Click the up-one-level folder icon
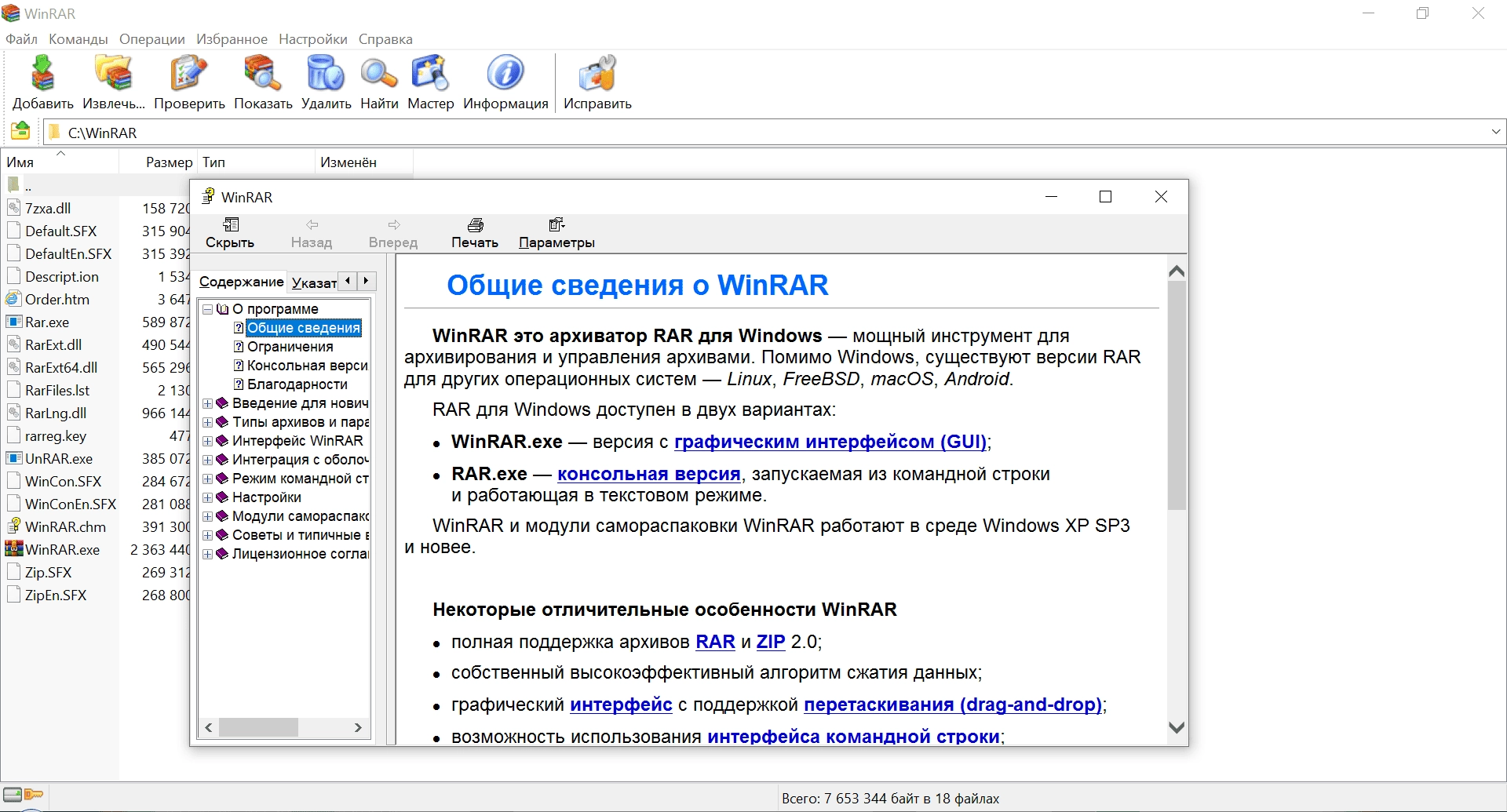 pyautogui.click(x=20, y=132)
